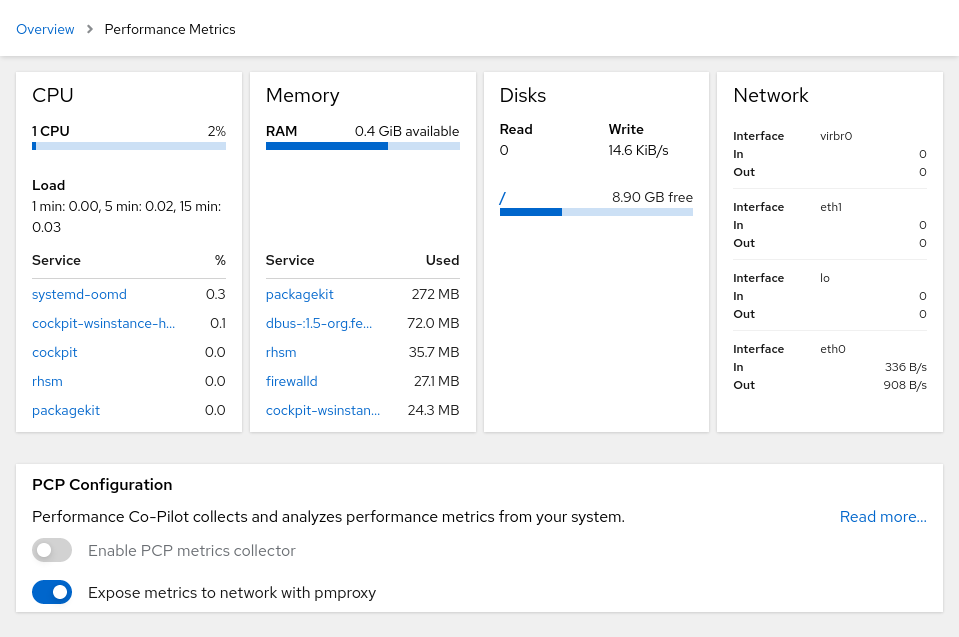Open cockpit-wsinstance-h service CPU link
Image resolution: width=959 pixels, height=637 pixels.
[x=103, y=324]
